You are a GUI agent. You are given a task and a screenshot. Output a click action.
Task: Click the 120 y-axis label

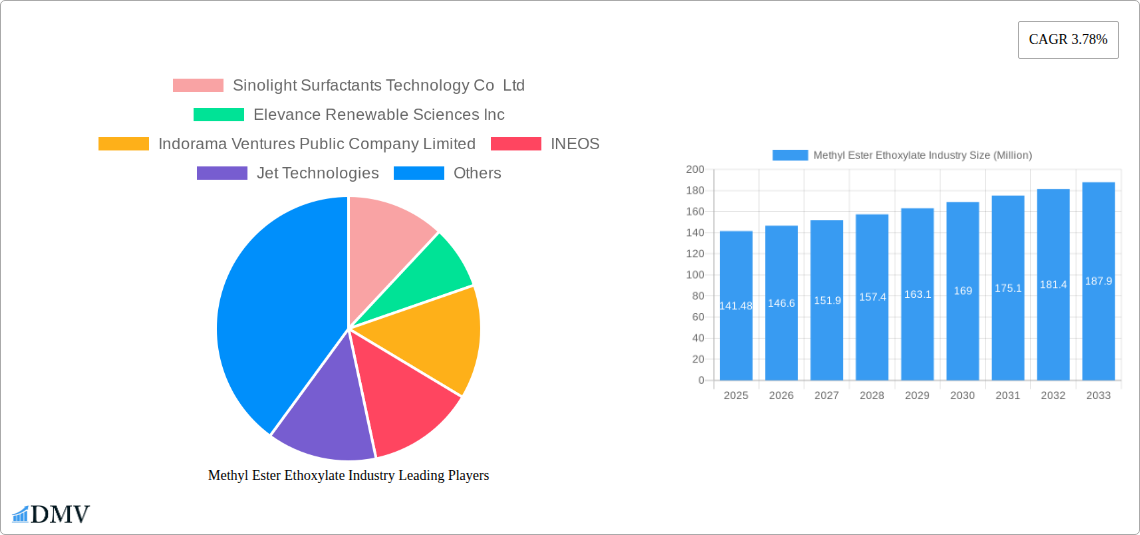695,254
